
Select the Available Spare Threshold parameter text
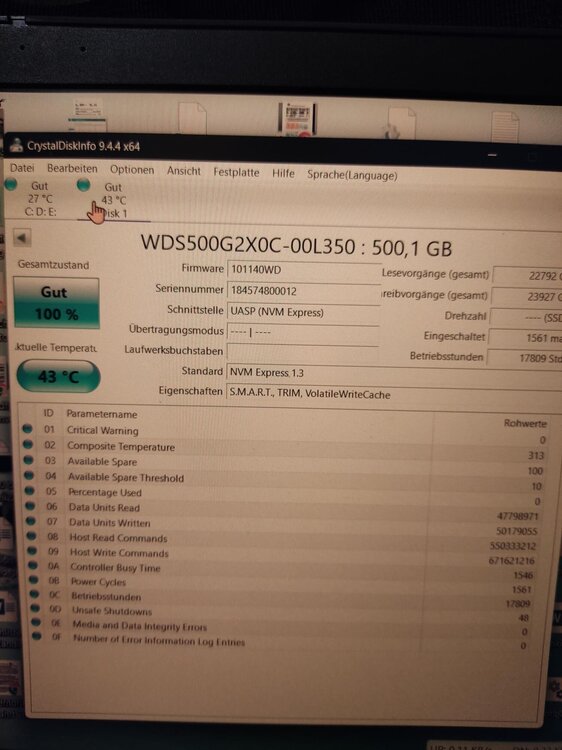coord(126,477)
